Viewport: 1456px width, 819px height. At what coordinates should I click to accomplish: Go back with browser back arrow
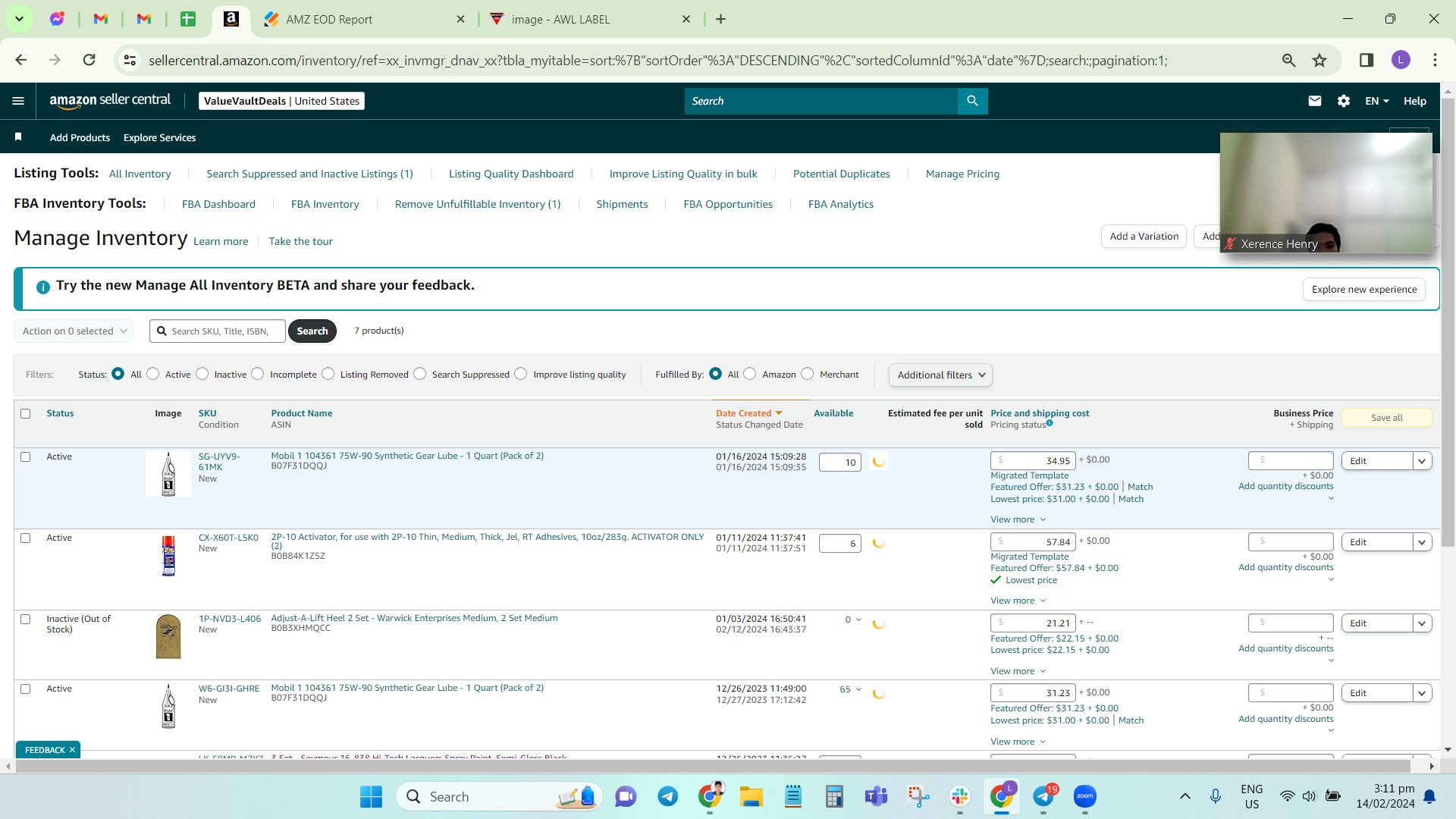[21, 60]
